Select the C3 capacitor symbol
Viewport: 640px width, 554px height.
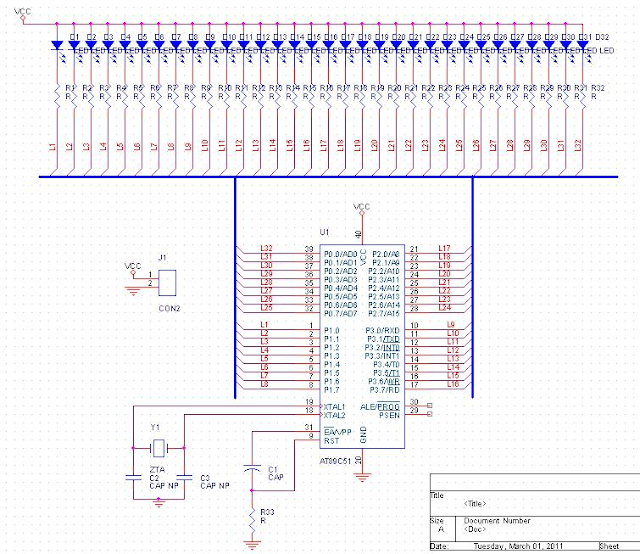(184, 477)
